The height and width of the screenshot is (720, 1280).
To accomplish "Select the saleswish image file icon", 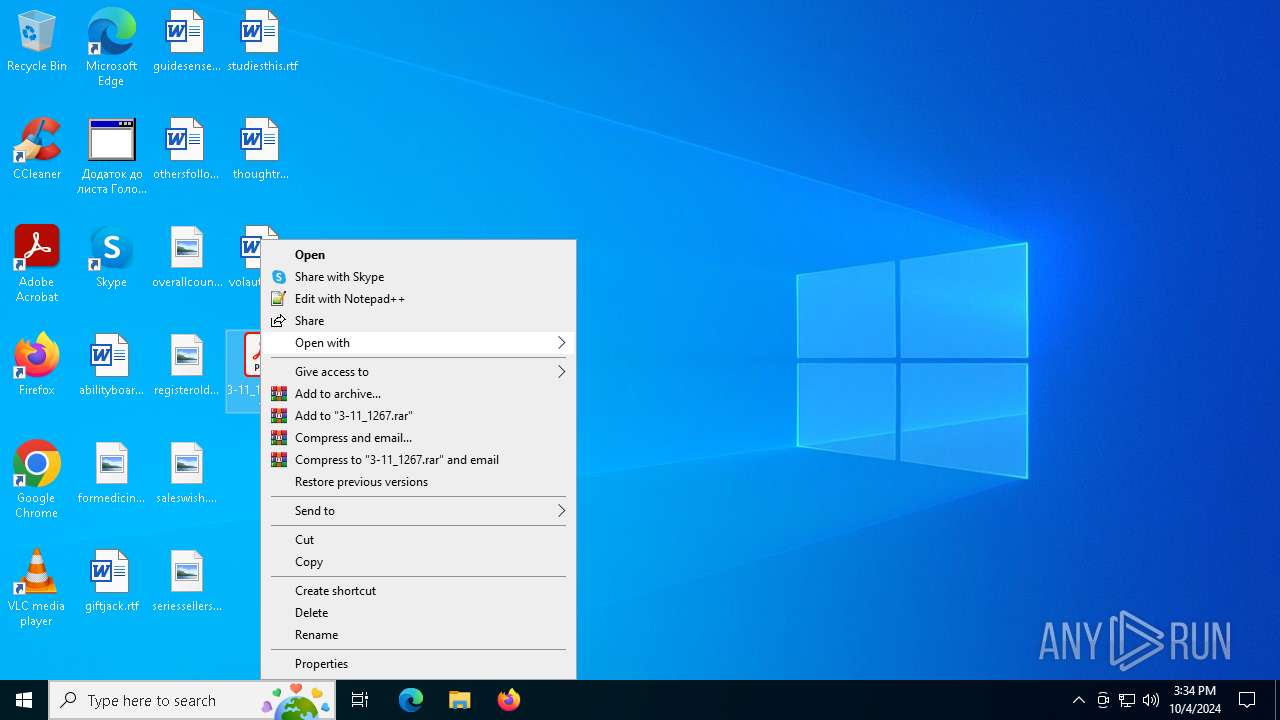I will 186,474.
